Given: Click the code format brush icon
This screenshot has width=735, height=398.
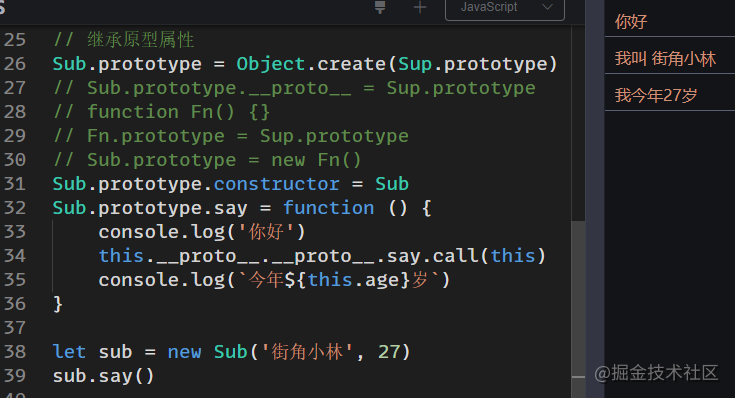Looking at the screenshot, I should tap(380, 7).
